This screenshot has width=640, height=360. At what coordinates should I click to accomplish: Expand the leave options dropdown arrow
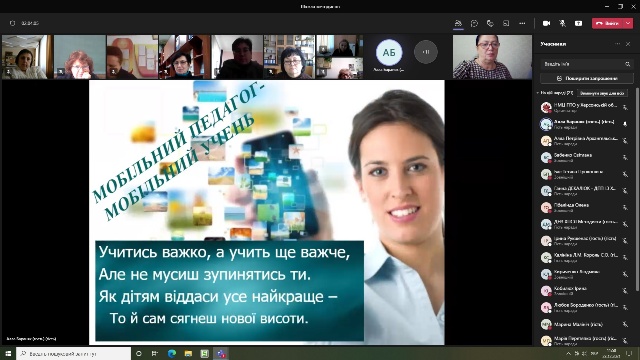tap(628, 24)
